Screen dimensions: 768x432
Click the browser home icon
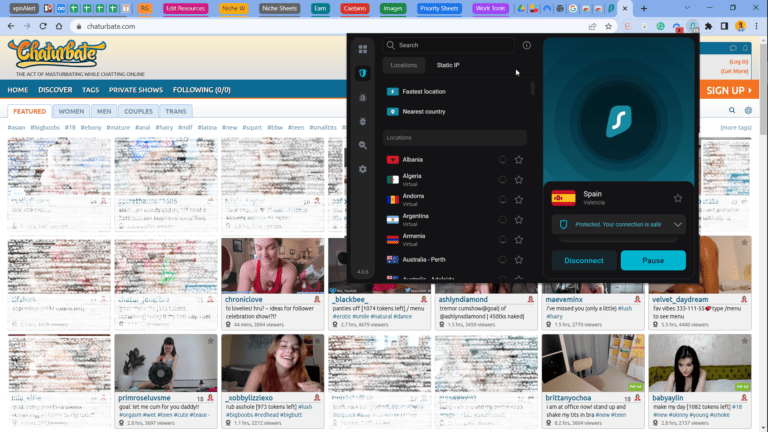(x=59, y=26)
